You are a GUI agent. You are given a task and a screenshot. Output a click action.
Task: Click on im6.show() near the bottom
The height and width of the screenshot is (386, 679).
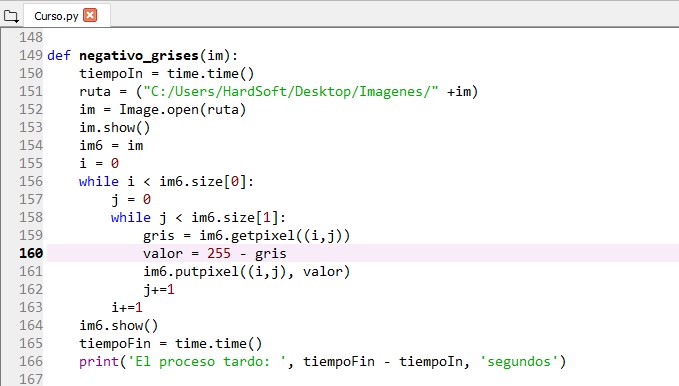tap(119, 325)
